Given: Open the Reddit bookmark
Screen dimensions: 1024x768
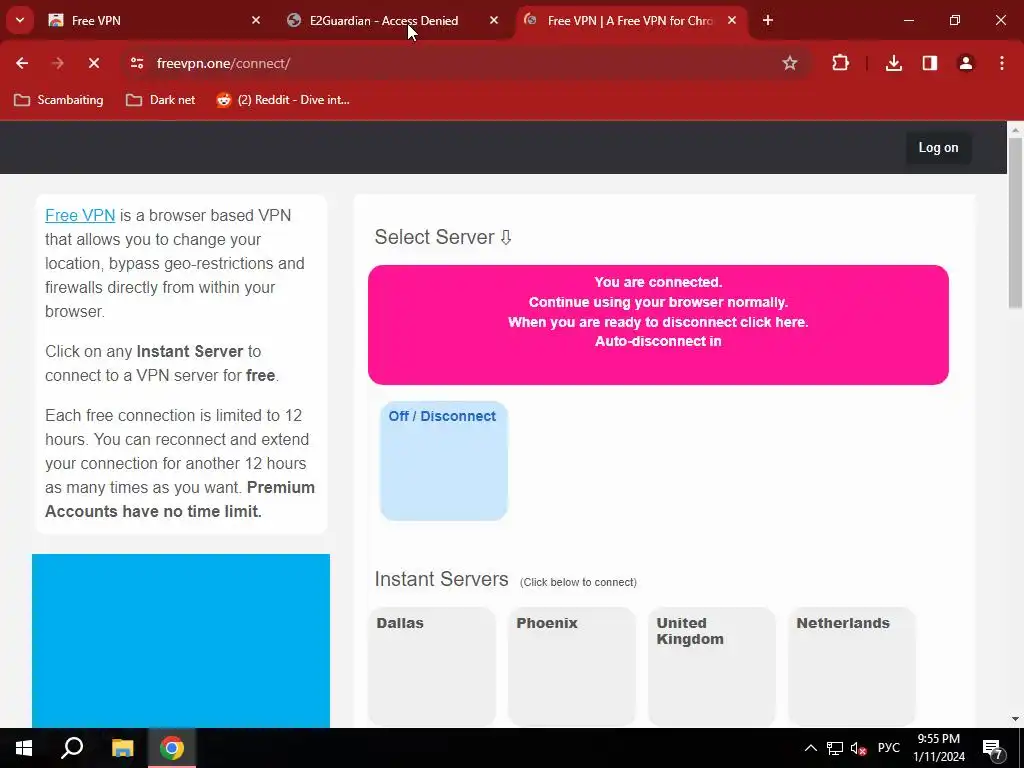Looking at the screenshot, I should 283,100.
